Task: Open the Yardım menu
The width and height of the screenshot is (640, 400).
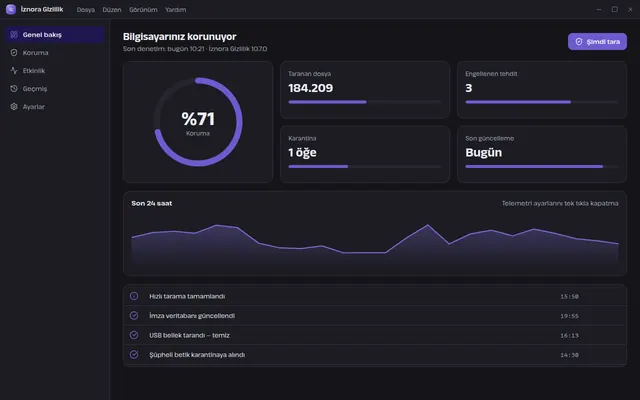Action: click(176, 10)
